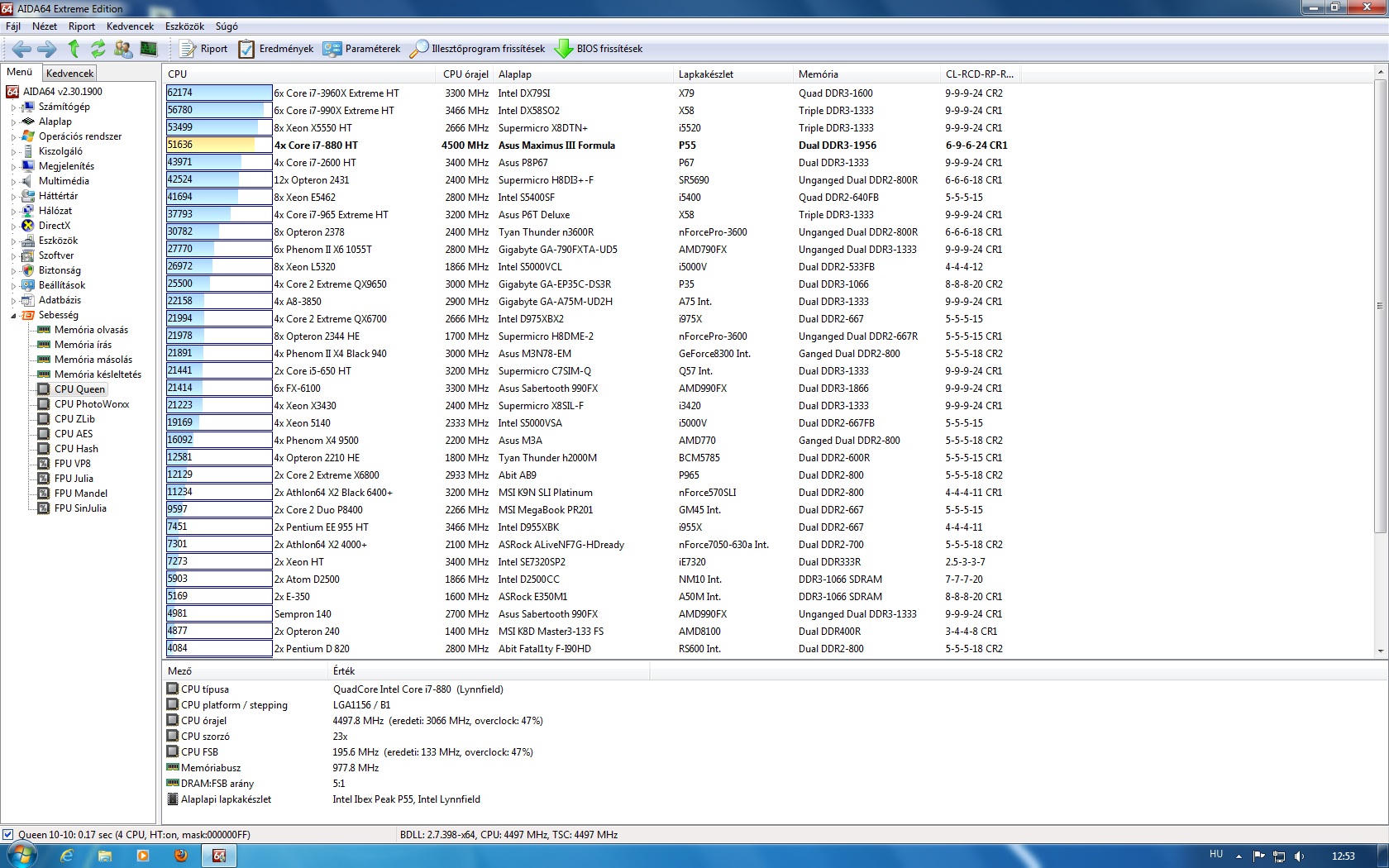Click the Back arrow toolbar icon
The height and width of the screenshot is (868, 1389).
point(21,49)
